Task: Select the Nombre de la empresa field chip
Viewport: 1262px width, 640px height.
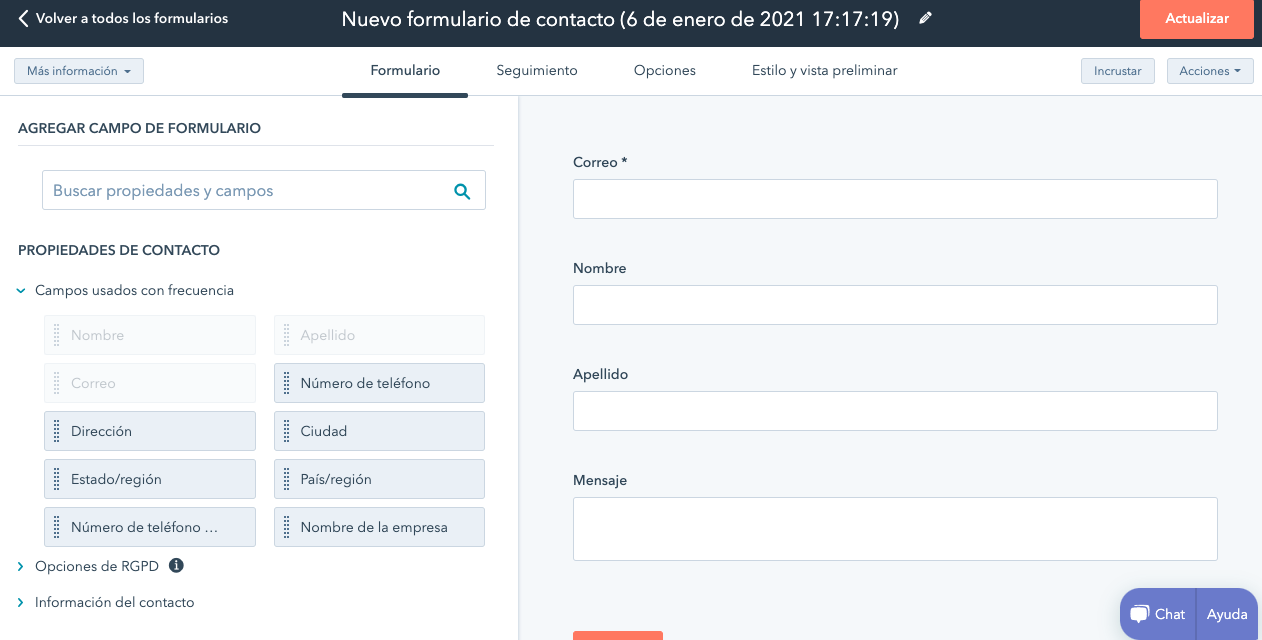Action: coord(379,527)
